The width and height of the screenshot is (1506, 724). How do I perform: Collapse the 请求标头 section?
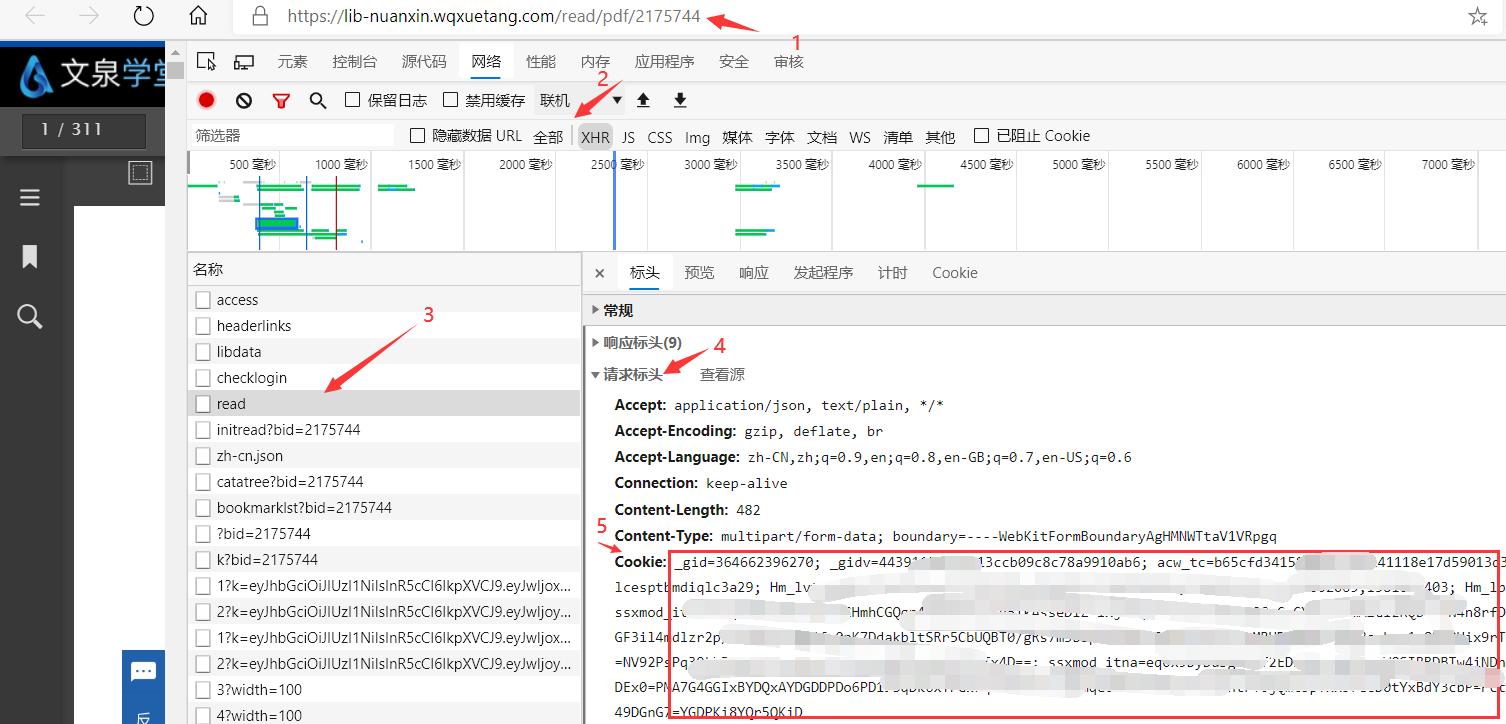[x=627, y=375]
